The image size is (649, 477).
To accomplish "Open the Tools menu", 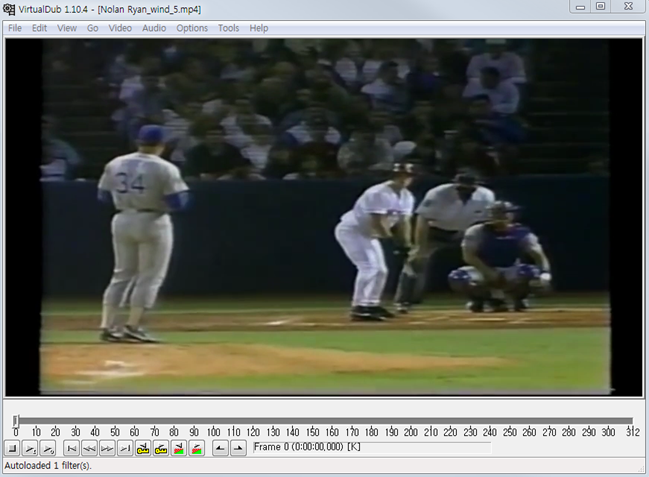I will click(228, 28).
